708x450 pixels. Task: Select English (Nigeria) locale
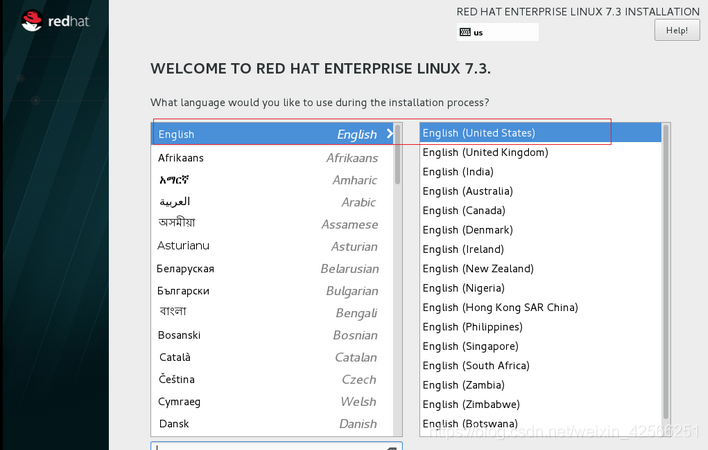(x=541, y=288)
